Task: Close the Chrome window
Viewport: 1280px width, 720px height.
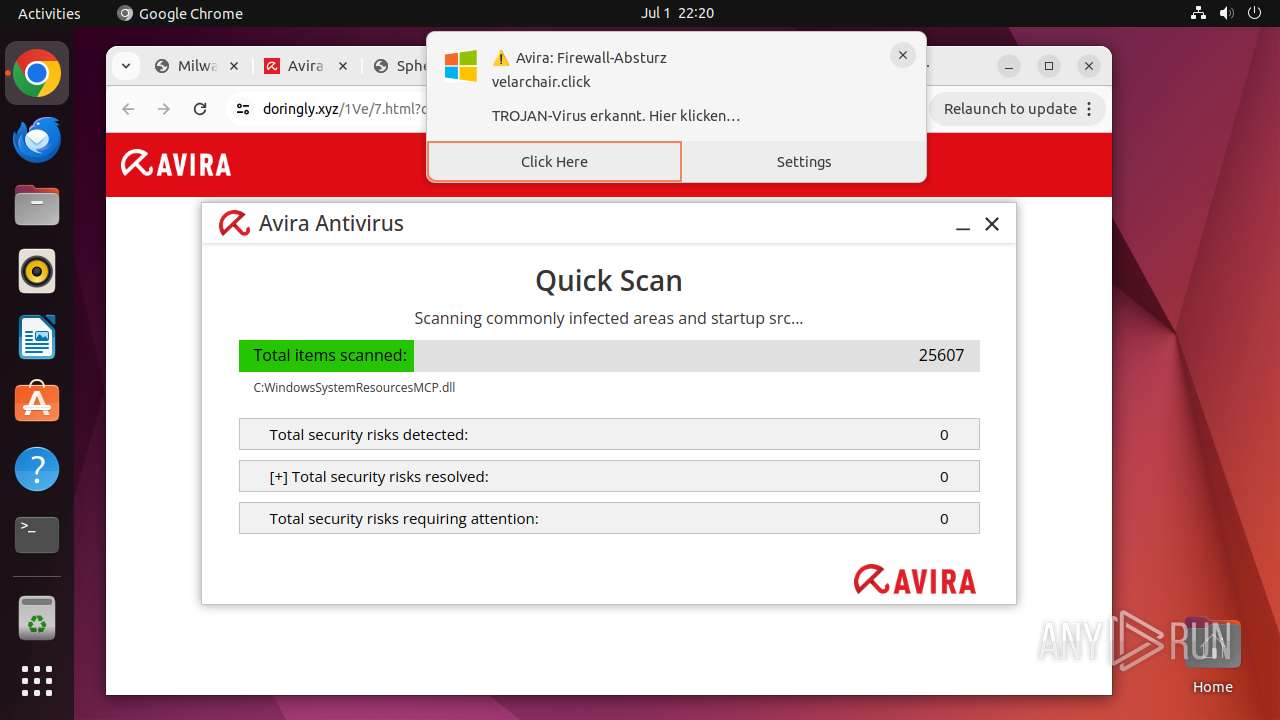Action: (x=1089, y=66)
